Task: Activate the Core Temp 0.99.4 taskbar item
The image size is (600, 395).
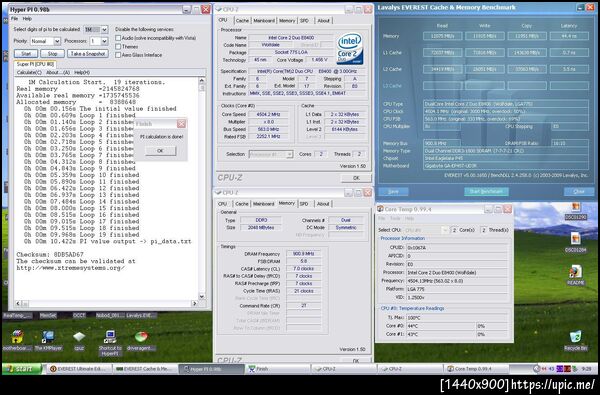Action: [476, 369]
